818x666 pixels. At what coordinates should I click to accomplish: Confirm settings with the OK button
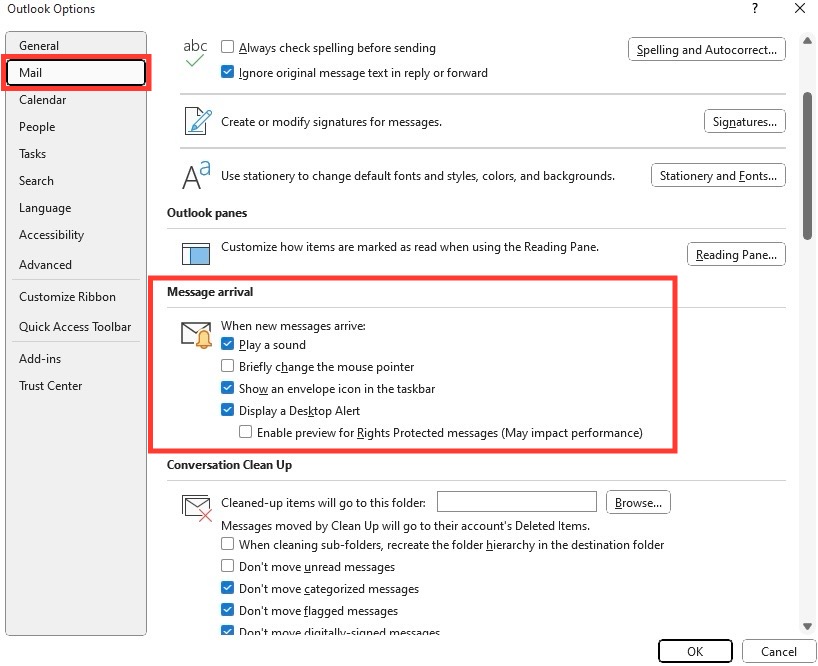(695, 651)
